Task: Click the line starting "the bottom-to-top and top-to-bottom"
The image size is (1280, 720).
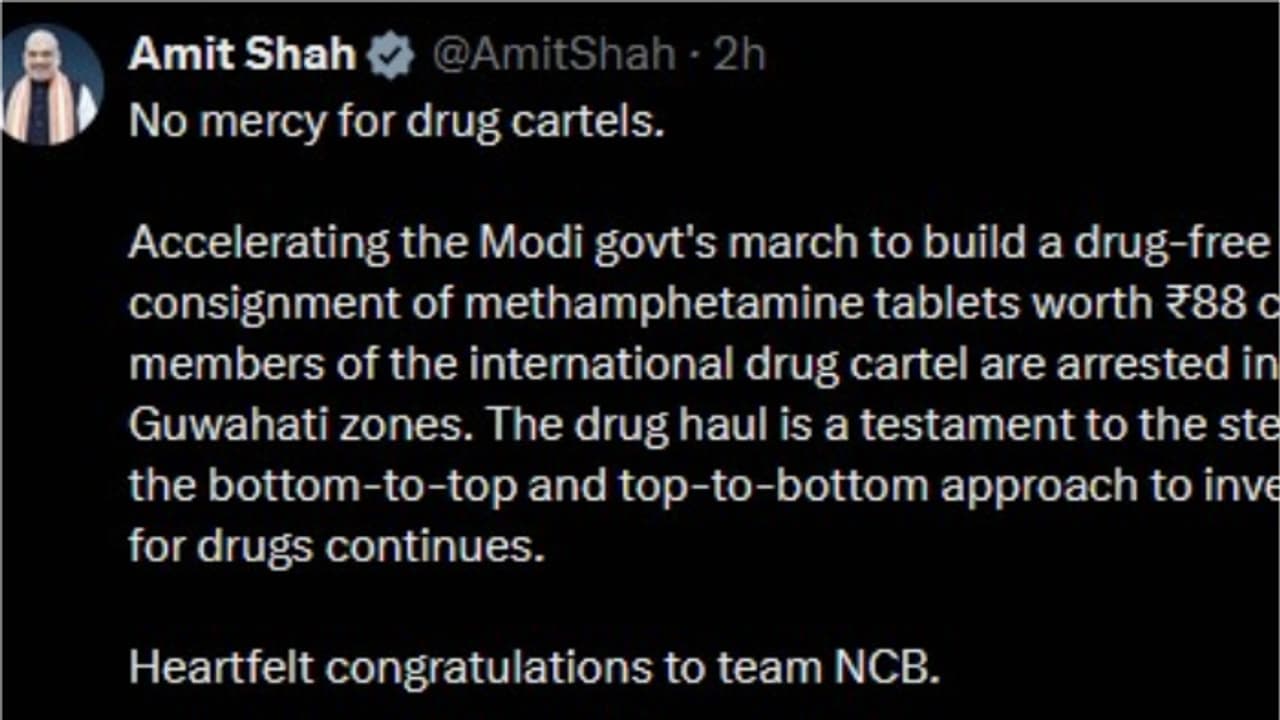Action: pyautogui.click(x=700, y=486)
